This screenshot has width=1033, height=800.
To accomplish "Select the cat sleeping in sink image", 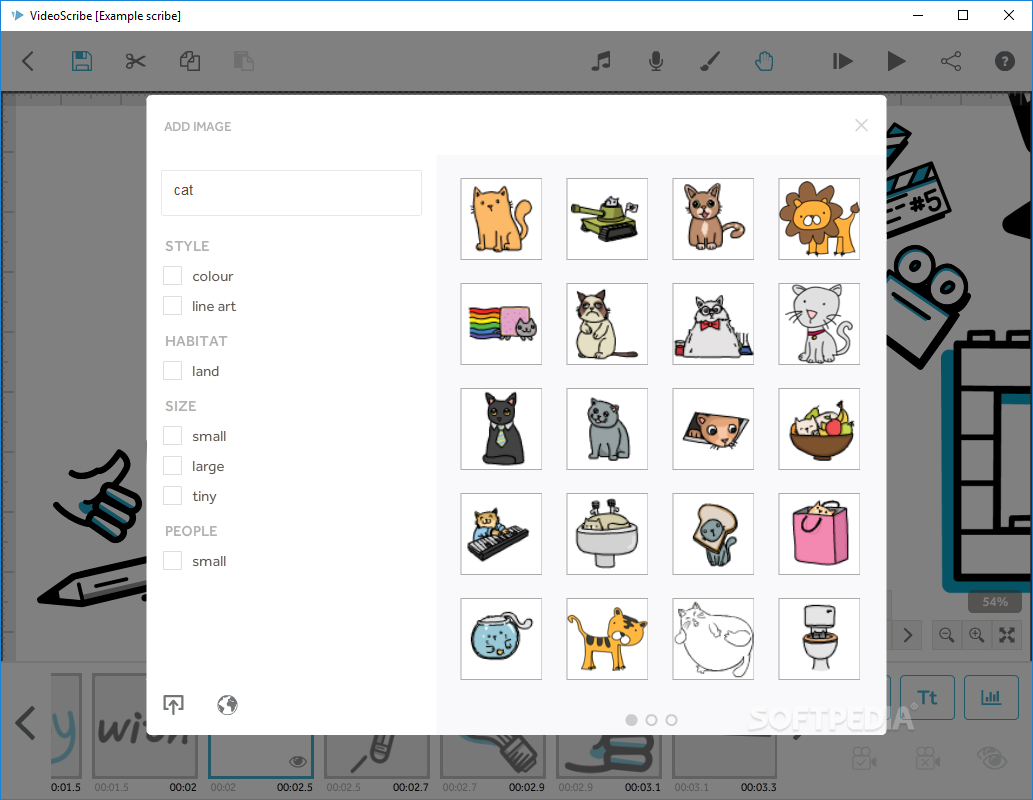I will 607,534.
